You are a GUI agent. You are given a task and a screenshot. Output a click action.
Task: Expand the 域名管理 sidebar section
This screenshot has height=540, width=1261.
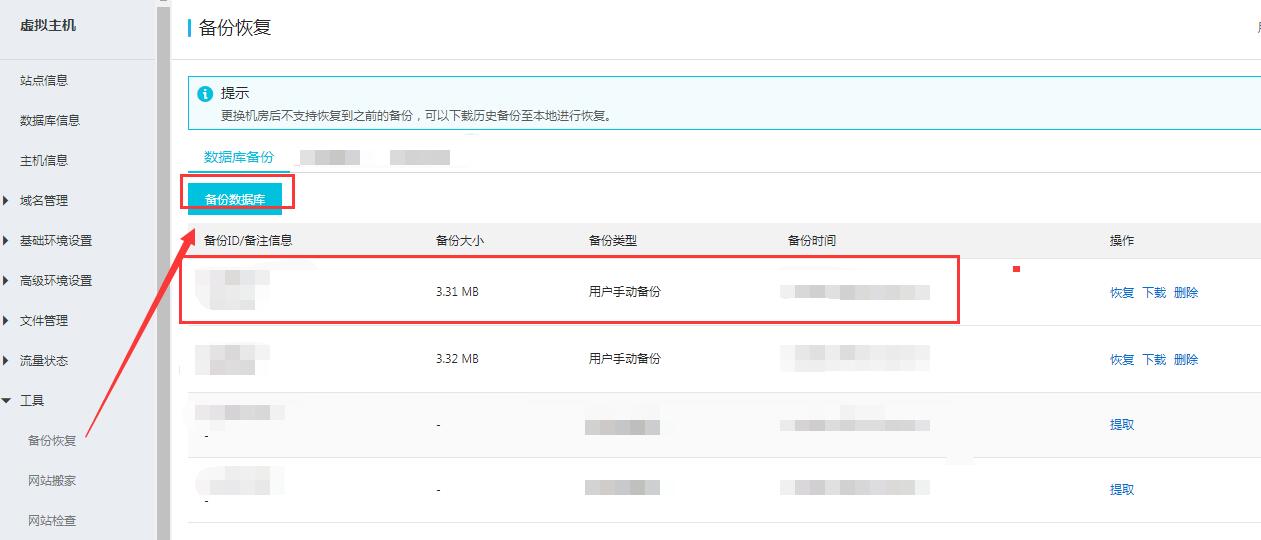[44, 200]
